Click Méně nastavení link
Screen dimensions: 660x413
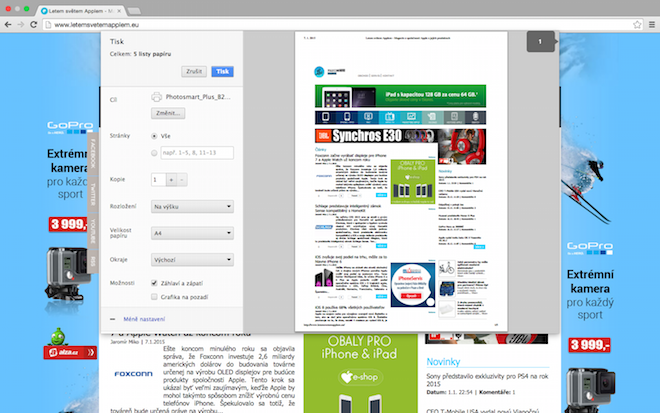[x=144, y=319]
